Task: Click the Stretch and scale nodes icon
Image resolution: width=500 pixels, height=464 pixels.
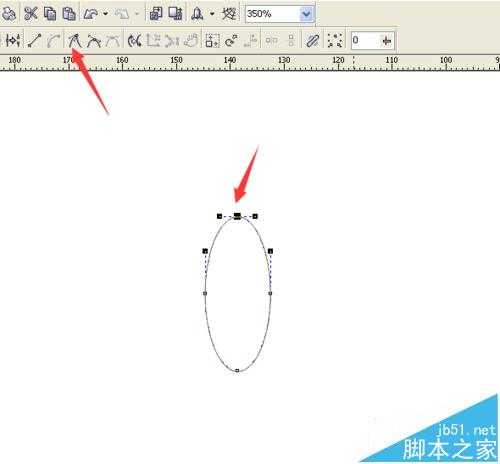Action: [x=212, y=40]
